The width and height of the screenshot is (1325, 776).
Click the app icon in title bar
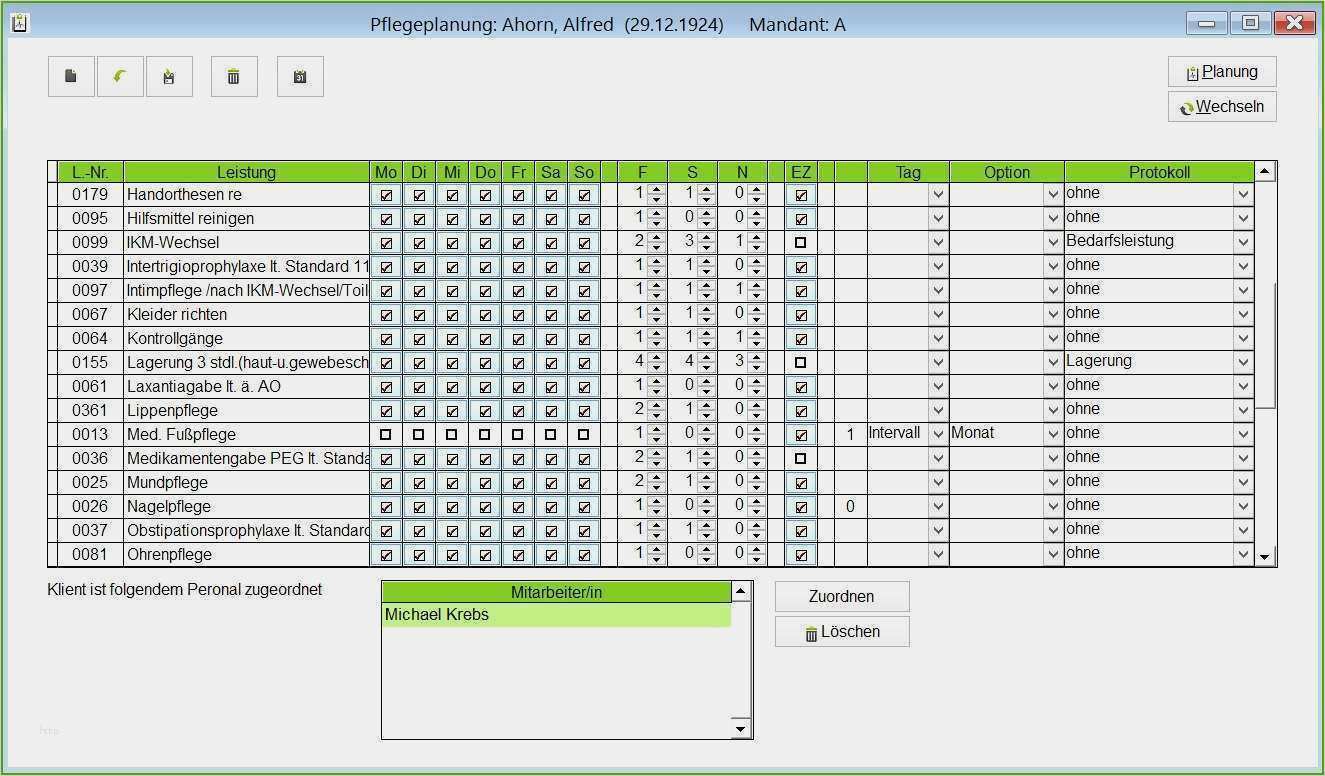tap(19, 23)
